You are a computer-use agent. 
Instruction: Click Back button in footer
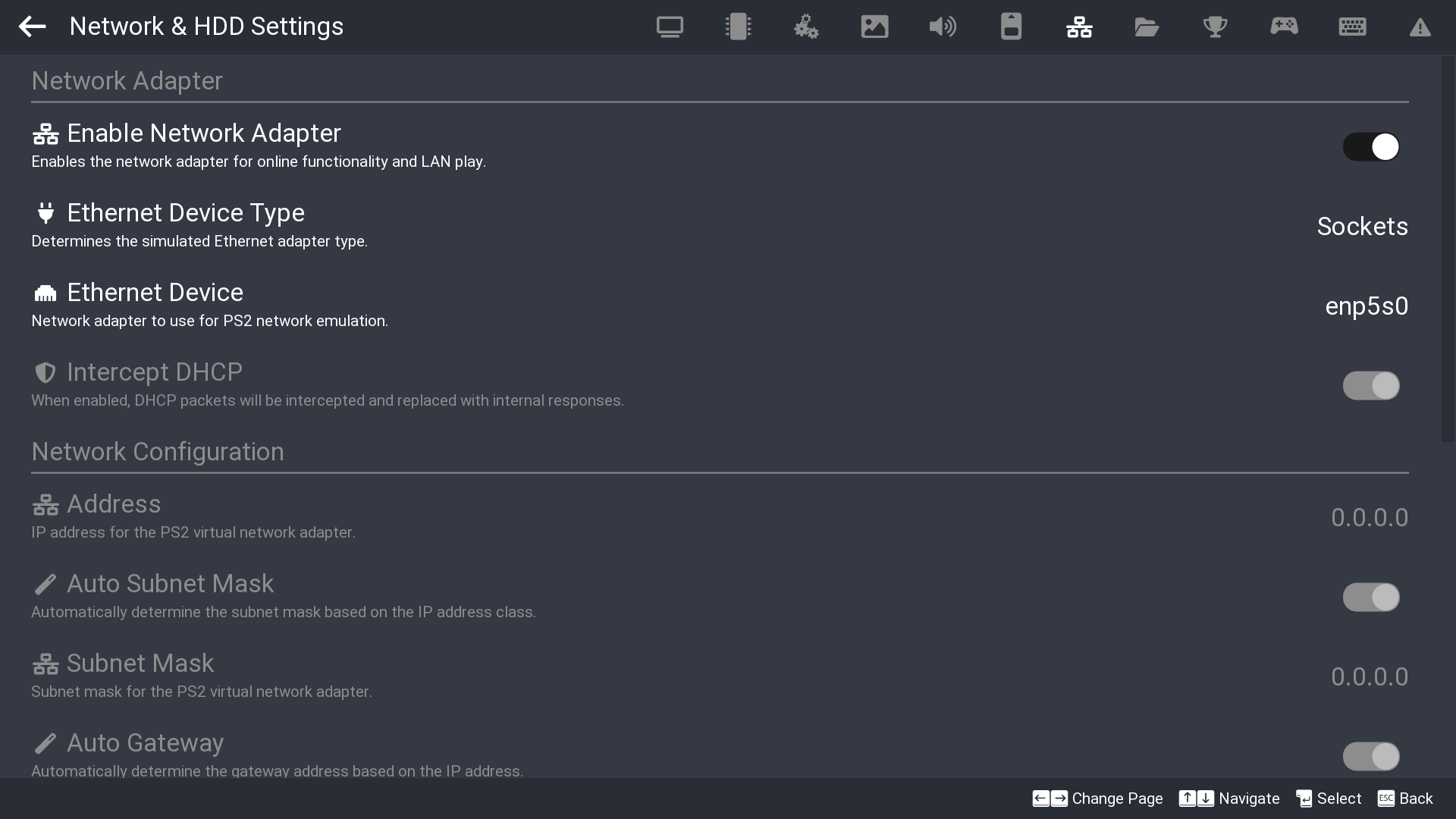(x=1405, y=799)
